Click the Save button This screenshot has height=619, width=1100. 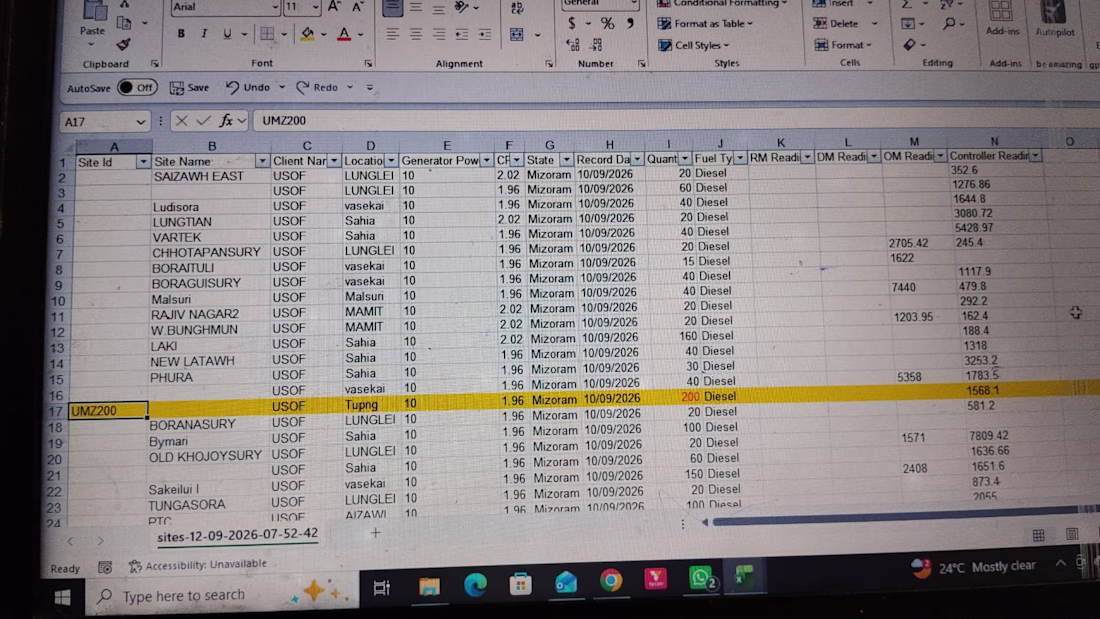point(189,88)
